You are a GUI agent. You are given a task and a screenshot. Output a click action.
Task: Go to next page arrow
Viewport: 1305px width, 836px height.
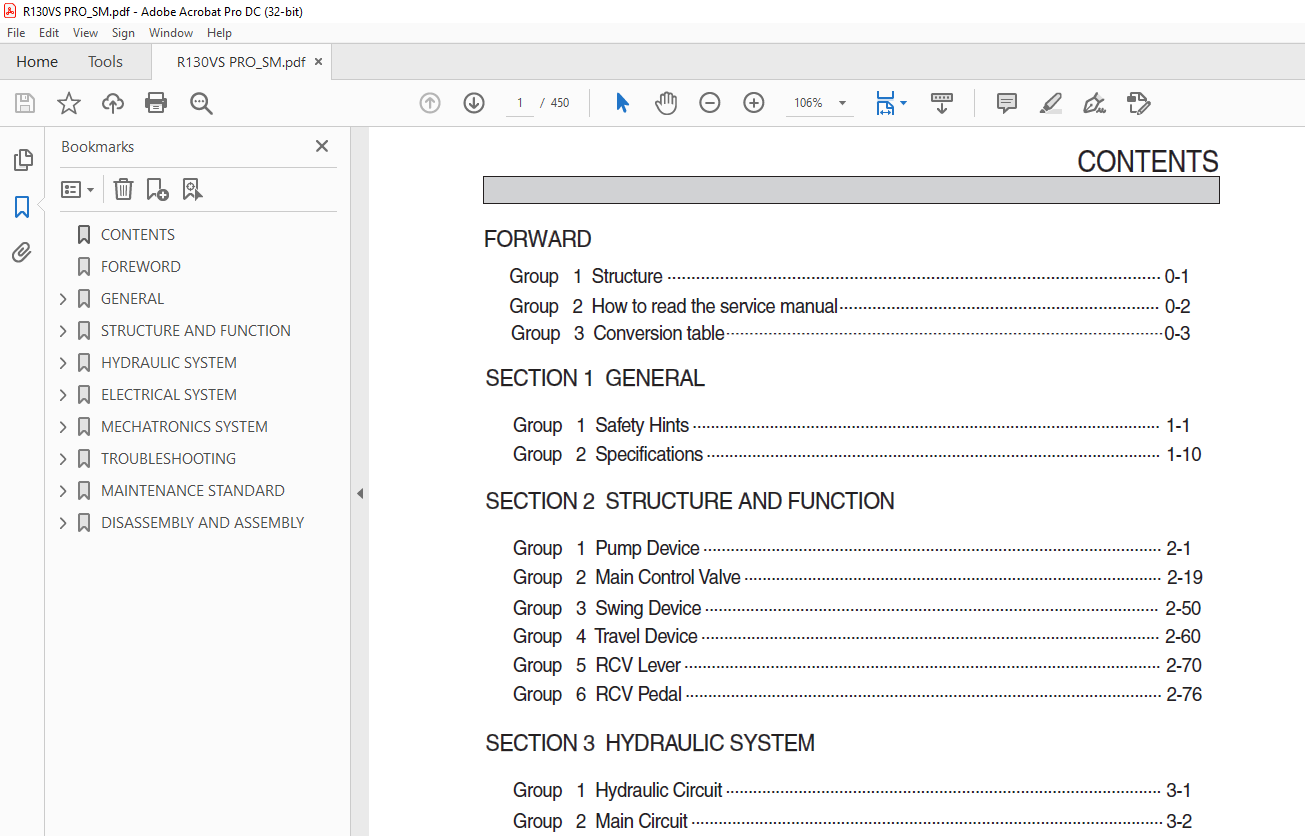[x=474, y=103]
